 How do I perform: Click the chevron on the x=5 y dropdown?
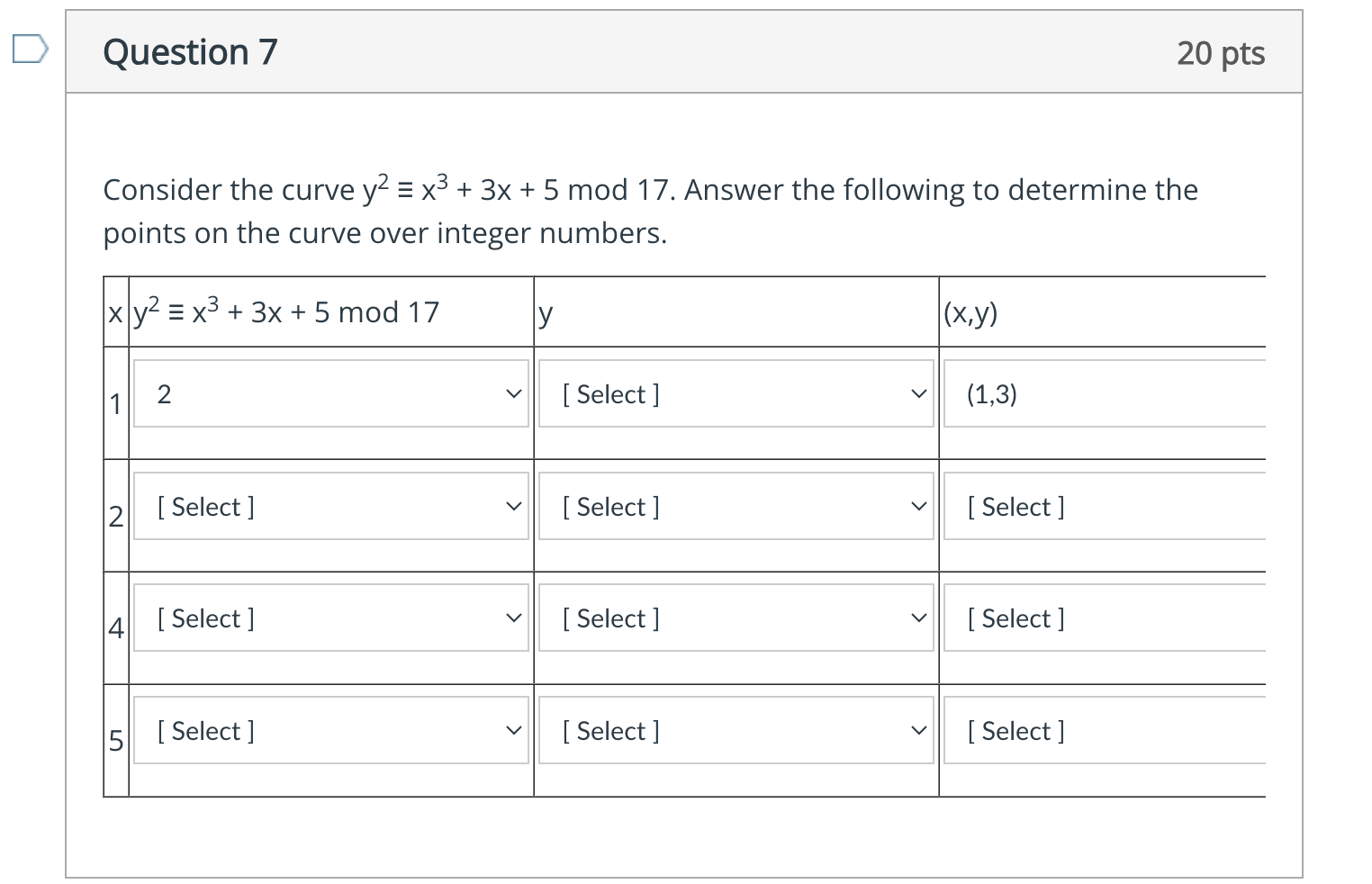pos(918,730)
